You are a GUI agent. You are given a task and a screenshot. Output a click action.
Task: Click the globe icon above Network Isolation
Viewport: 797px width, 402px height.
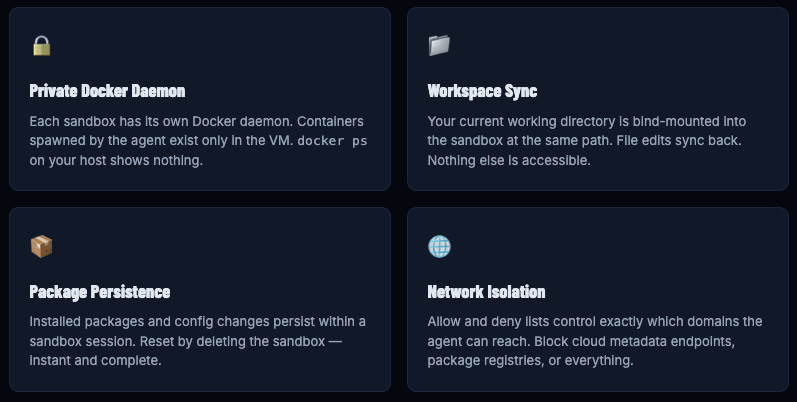(439, 247)
